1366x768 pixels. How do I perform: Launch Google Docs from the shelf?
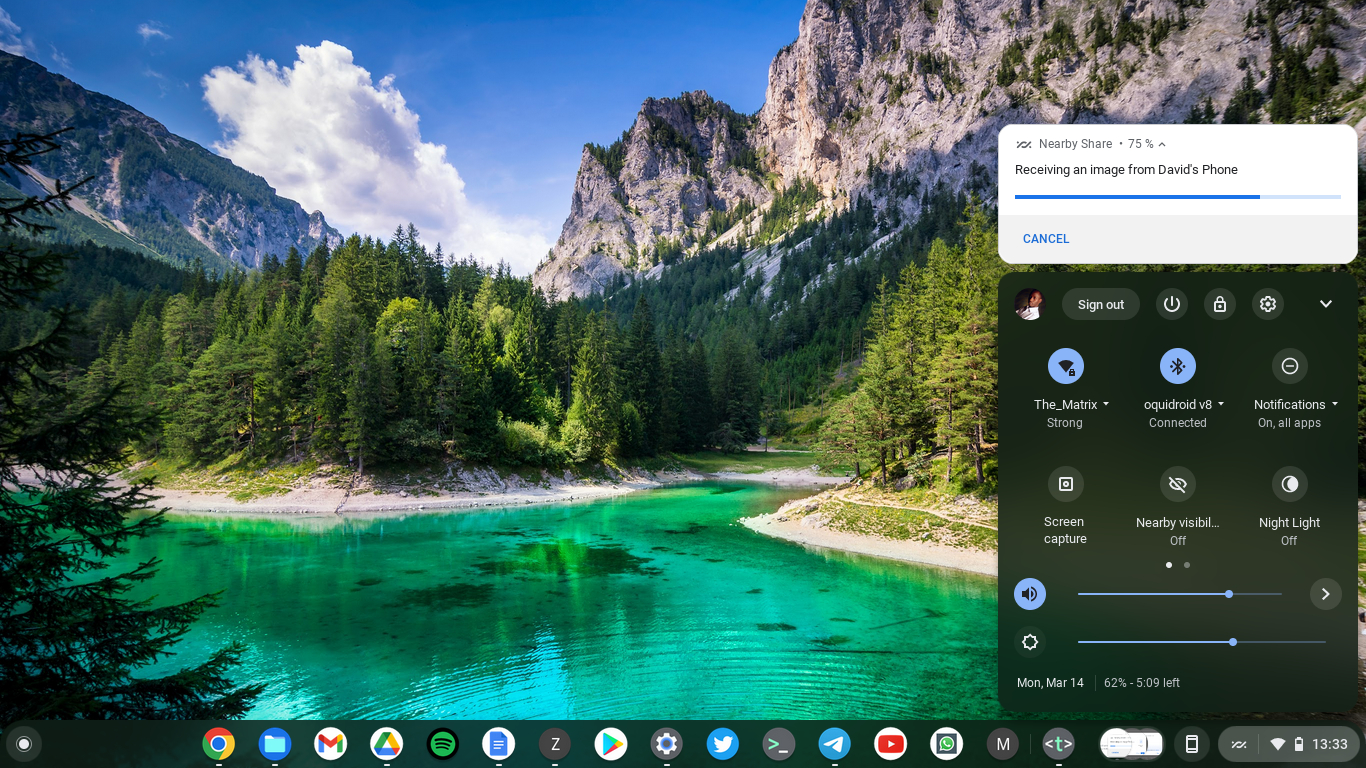pos(499,744)
